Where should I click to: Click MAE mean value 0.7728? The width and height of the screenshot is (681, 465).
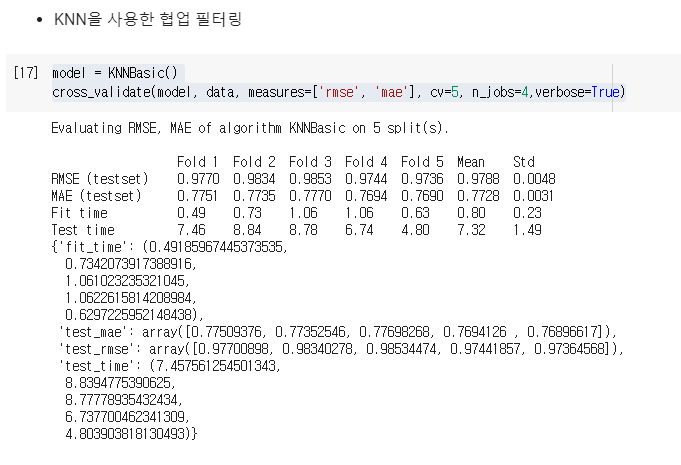point(478,196)
